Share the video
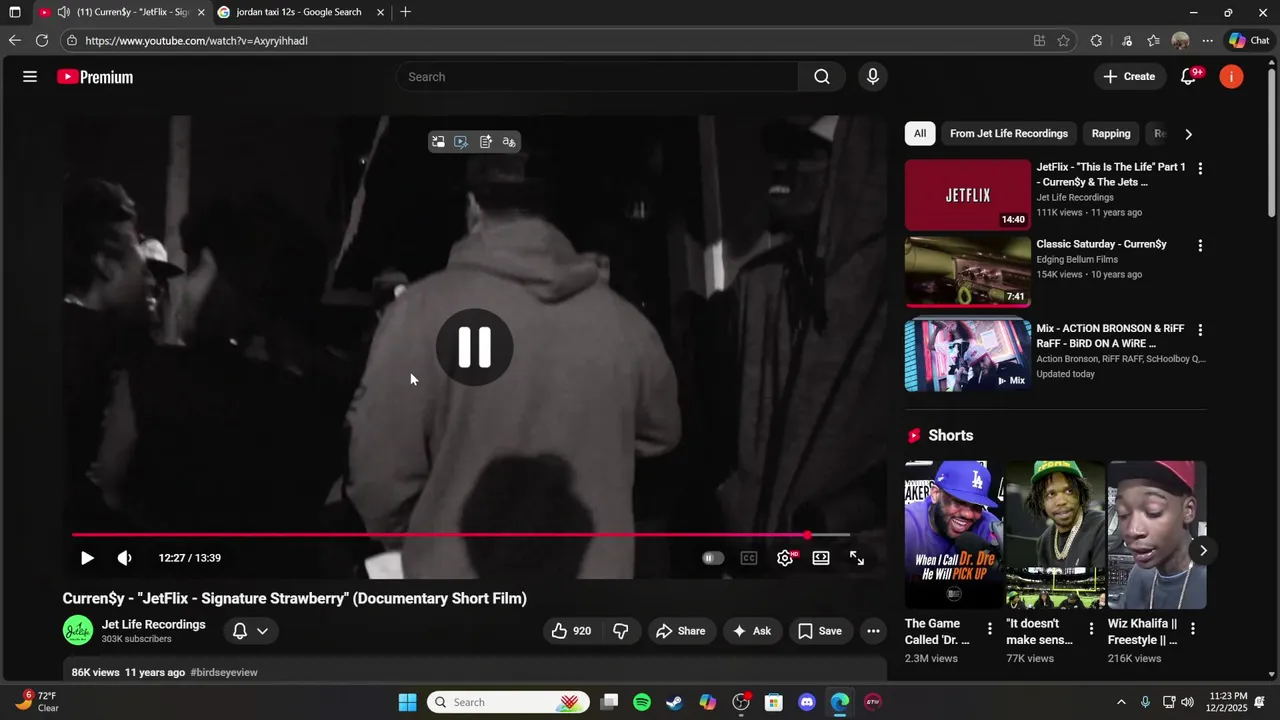 click(x=681, y=631)
